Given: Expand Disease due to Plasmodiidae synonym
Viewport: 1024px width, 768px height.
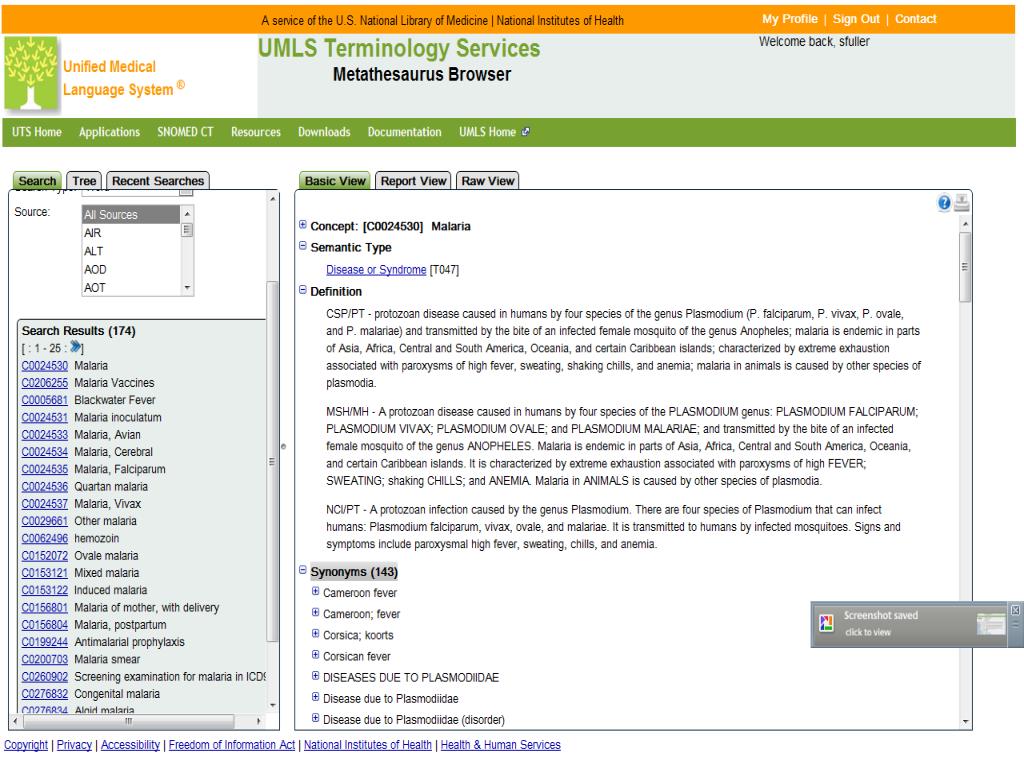Looking at the screenshot, I should 315,697.
